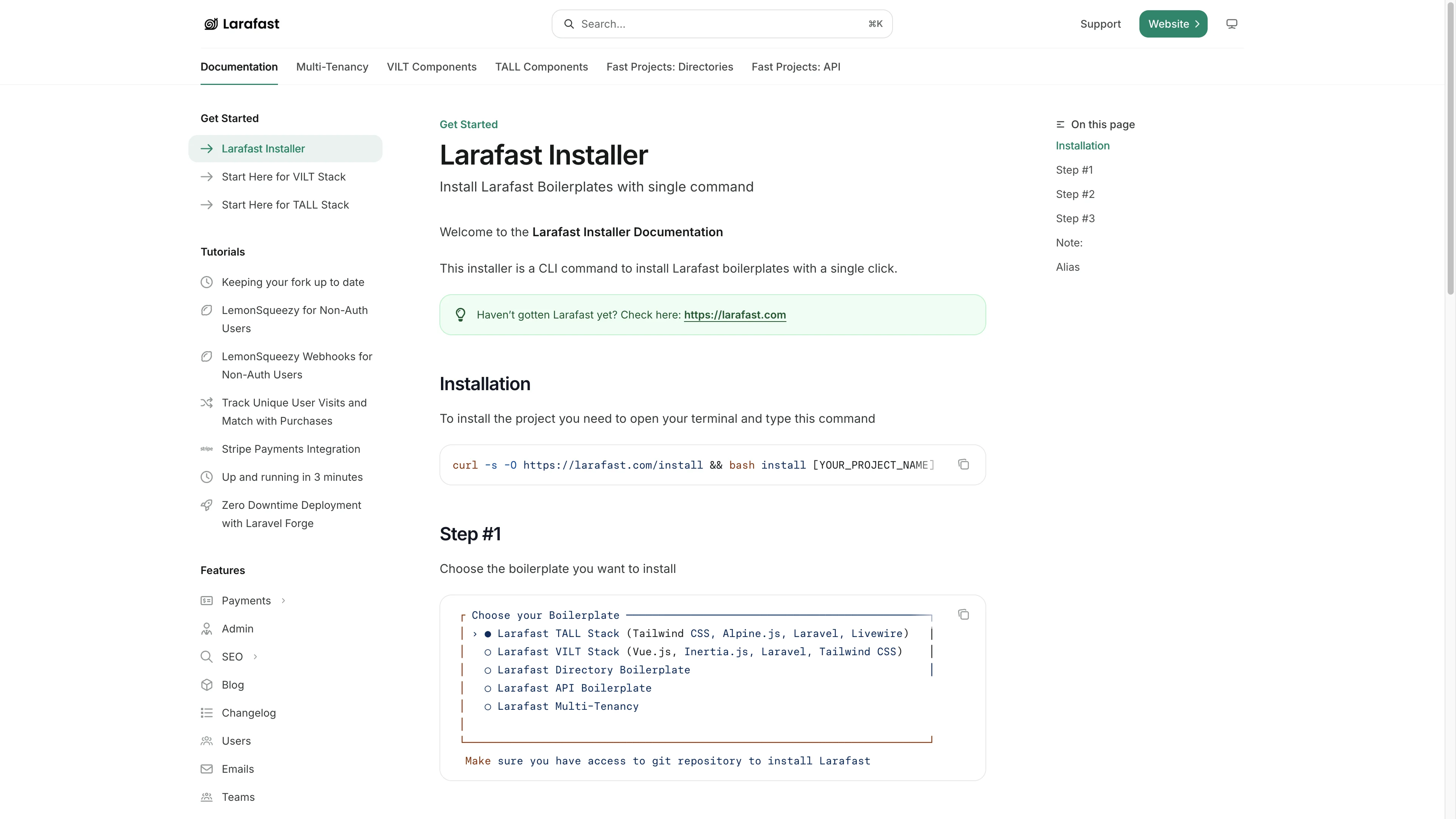
Task: Click the Larafast logo icon
Action: [211, 24]
